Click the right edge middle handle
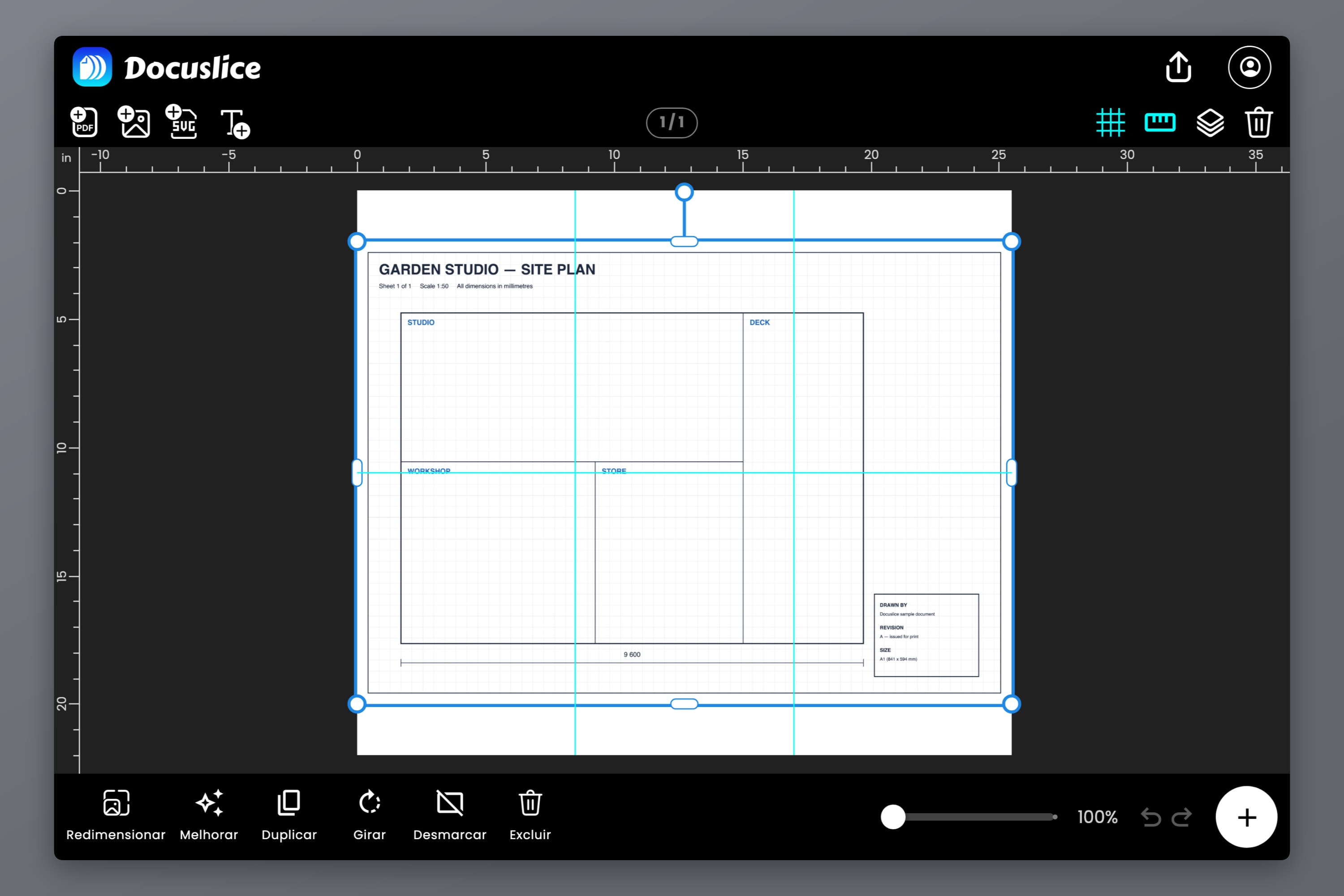This screenshot has height=896, width=1344. pyautogui.click(x=1012, y=473)
